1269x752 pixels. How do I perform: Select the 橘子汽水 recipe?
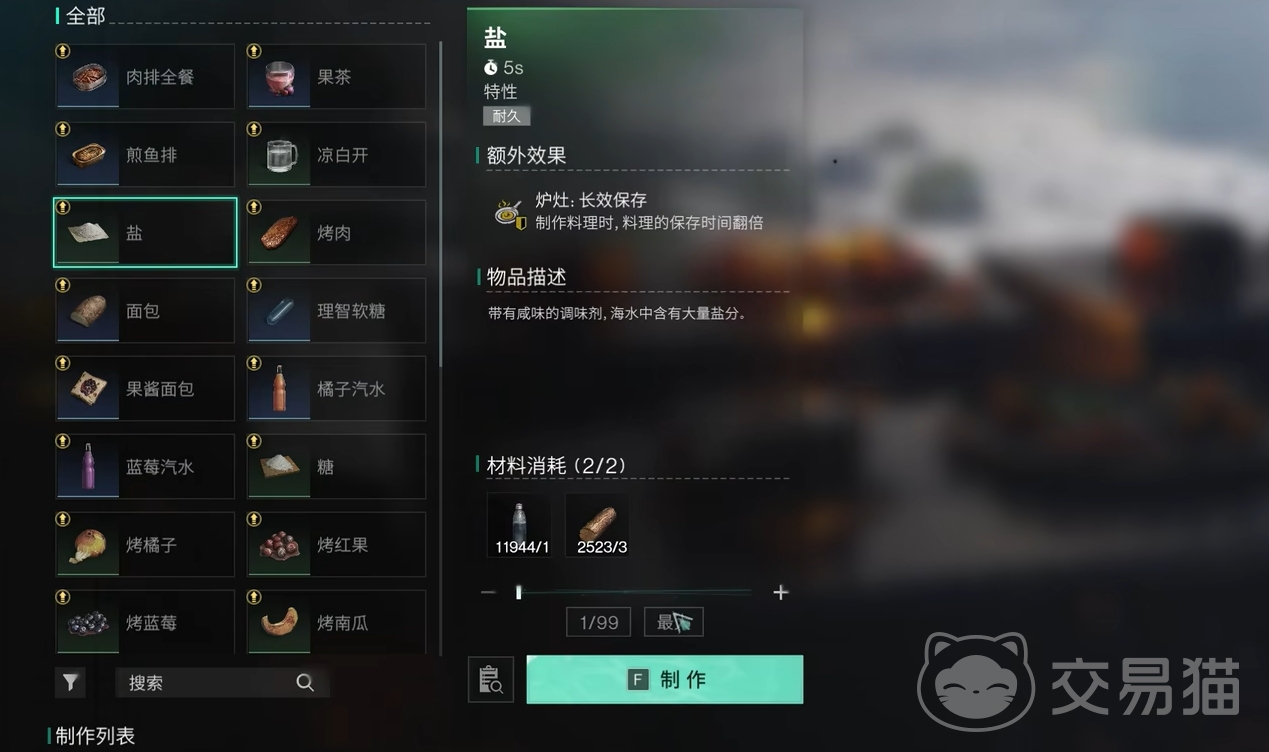tap(337, 388)
